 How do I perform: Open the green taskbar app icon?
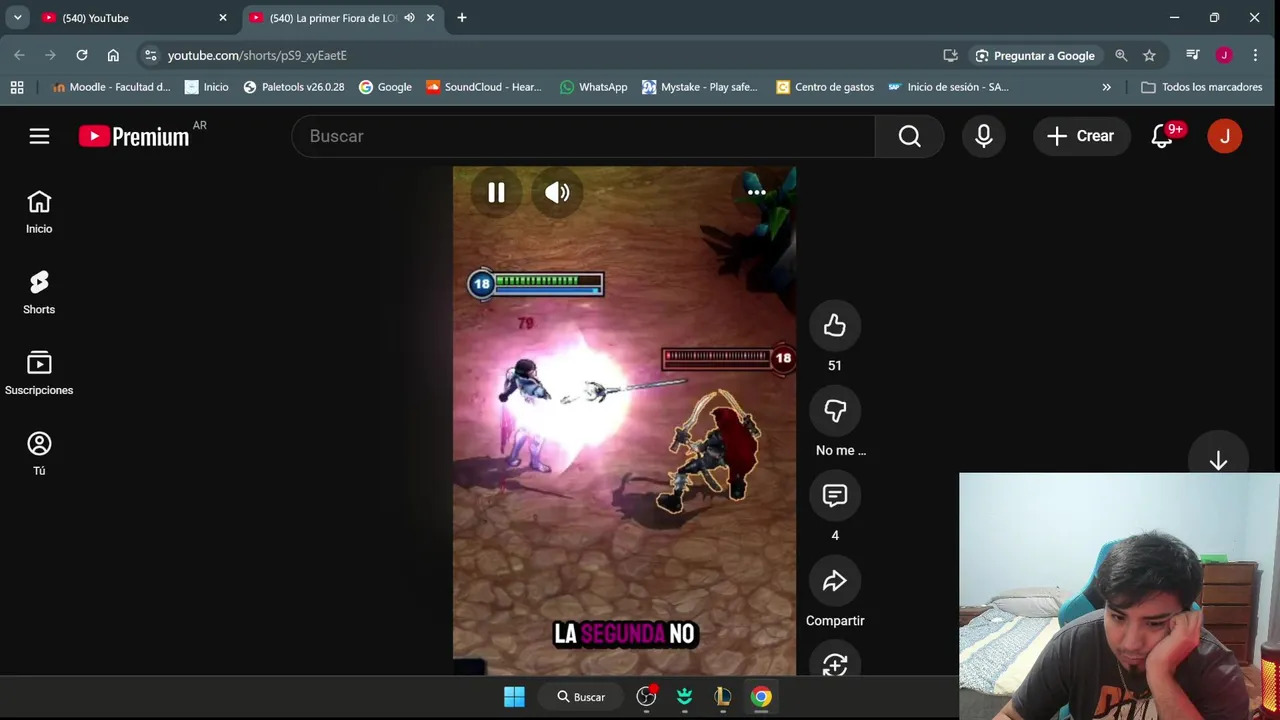[685, 697]
